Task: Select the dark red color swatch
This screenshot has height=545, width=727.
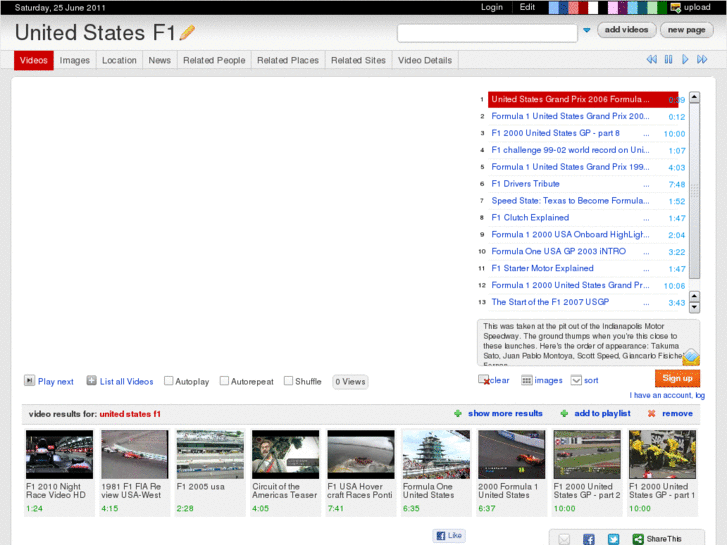Action: pyautogui.click(x=583, y=7)
